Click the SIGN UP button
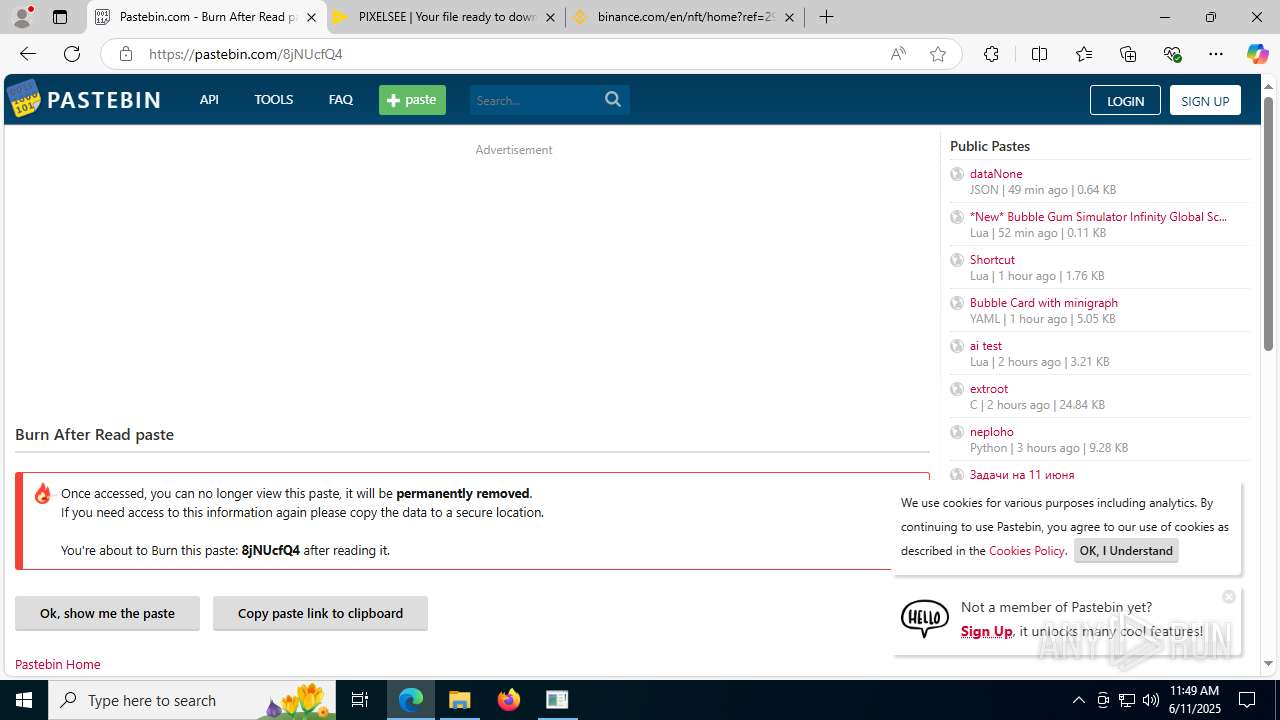 click(1205, 100)
